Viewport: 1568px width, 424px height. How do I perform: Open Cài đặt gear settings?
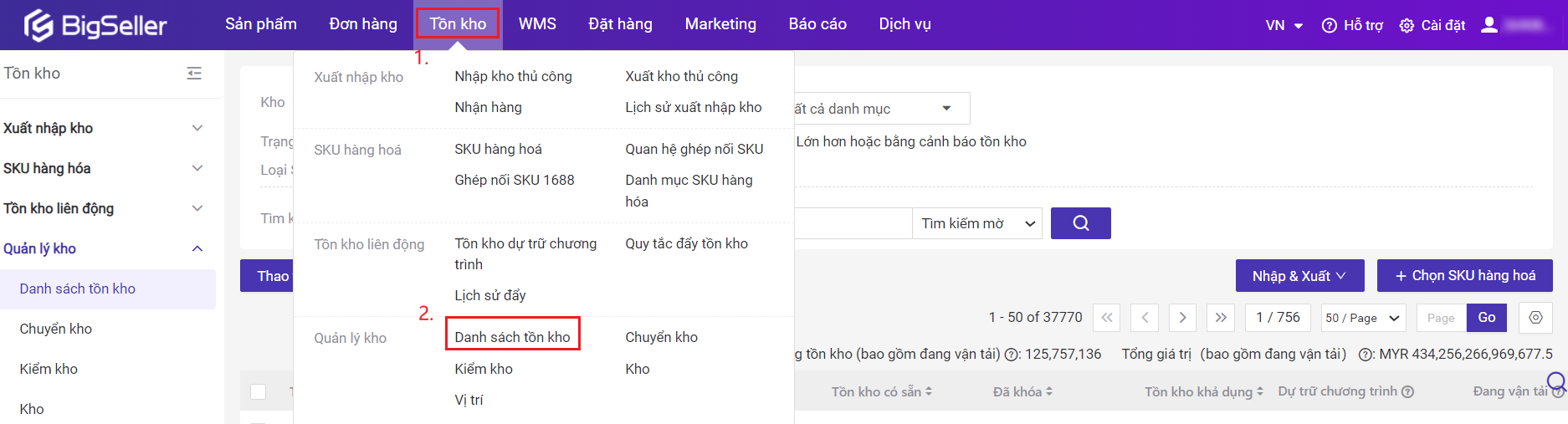pos(1407,25)
